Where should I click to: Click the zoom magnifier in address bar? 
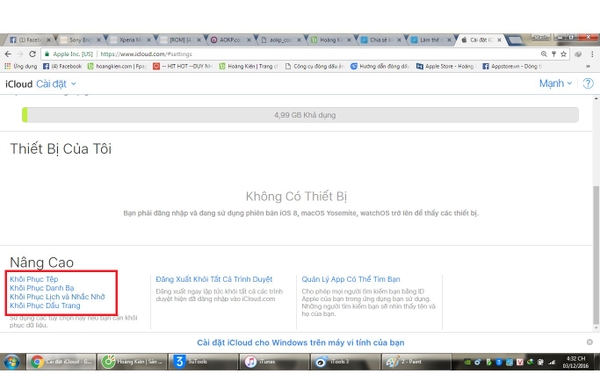[x=544, y=54]
